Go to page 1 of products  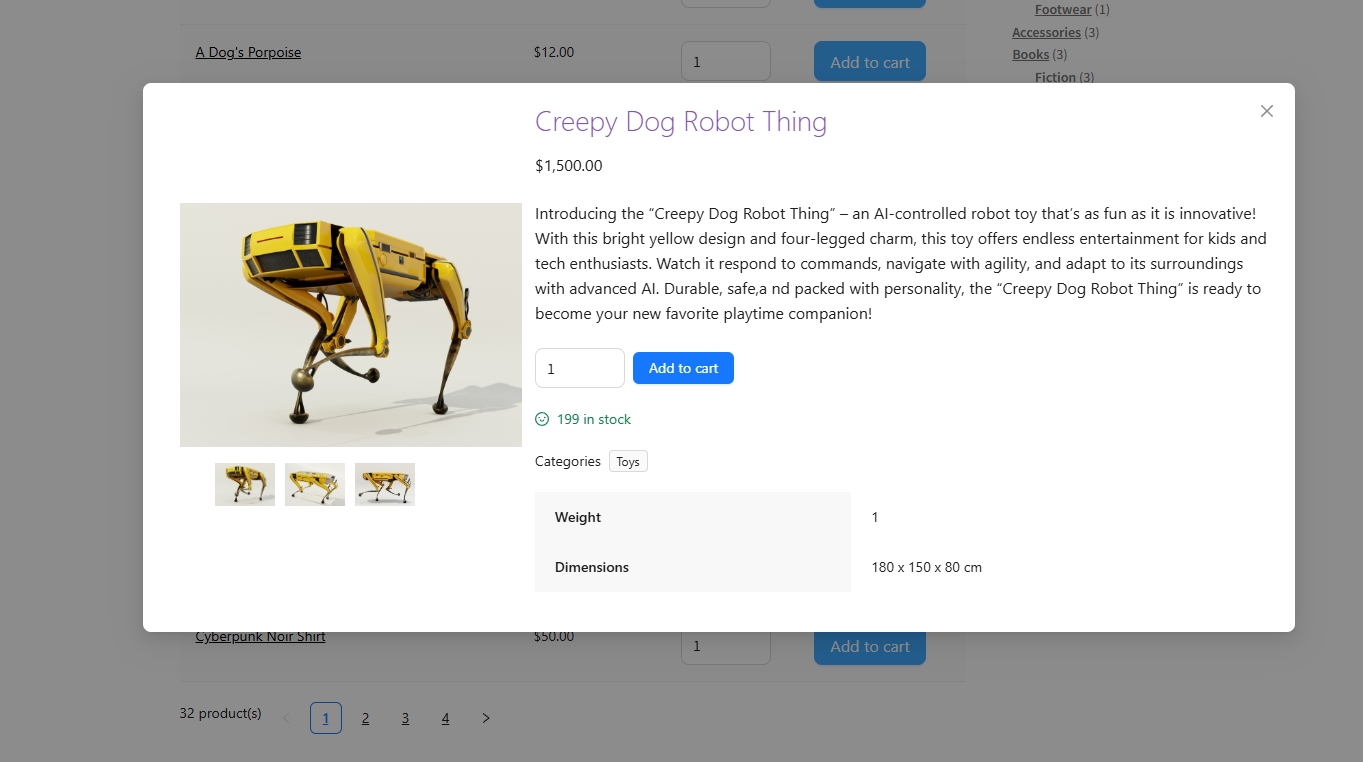pos(326,718)
